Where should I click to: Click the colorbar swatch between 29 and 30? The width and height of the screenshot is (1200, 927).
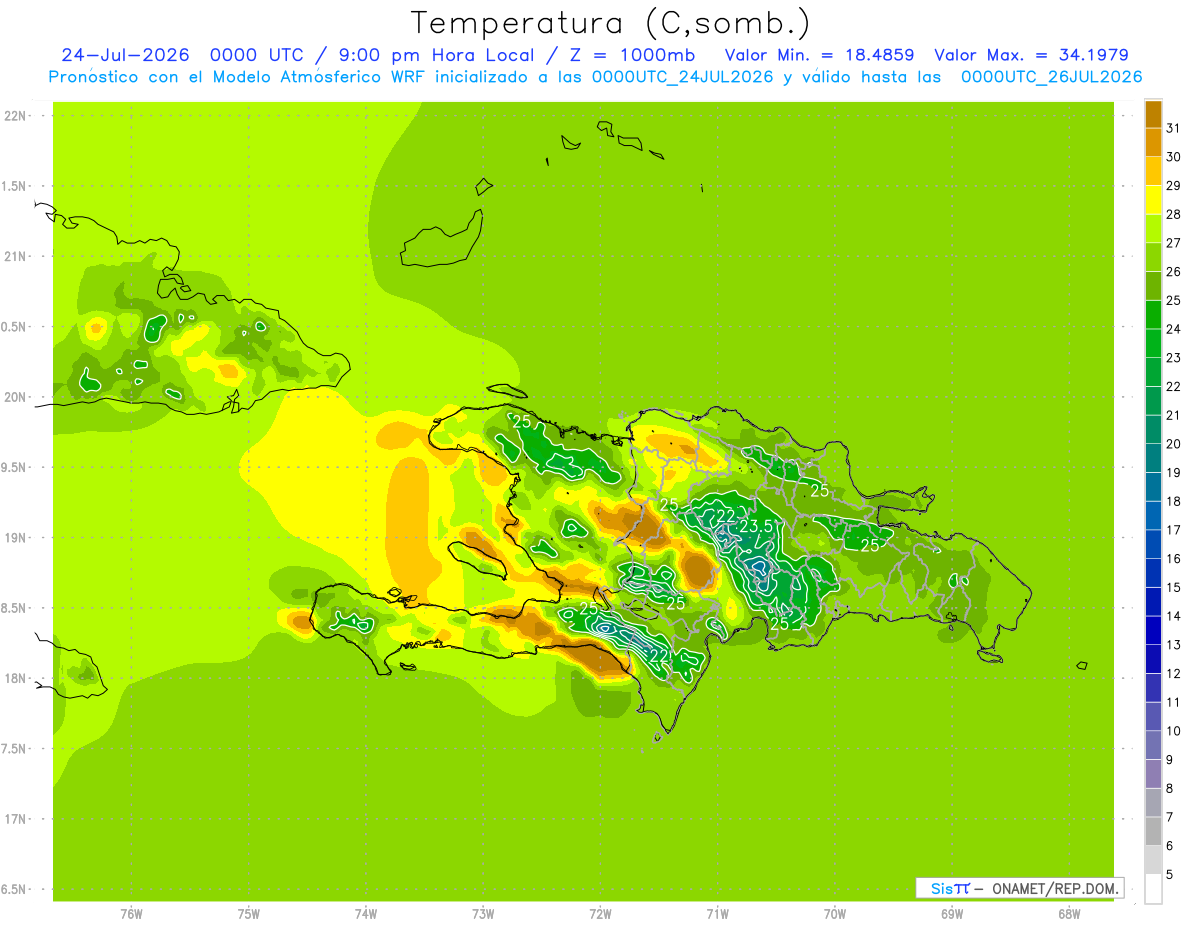tap(1153, 170)
